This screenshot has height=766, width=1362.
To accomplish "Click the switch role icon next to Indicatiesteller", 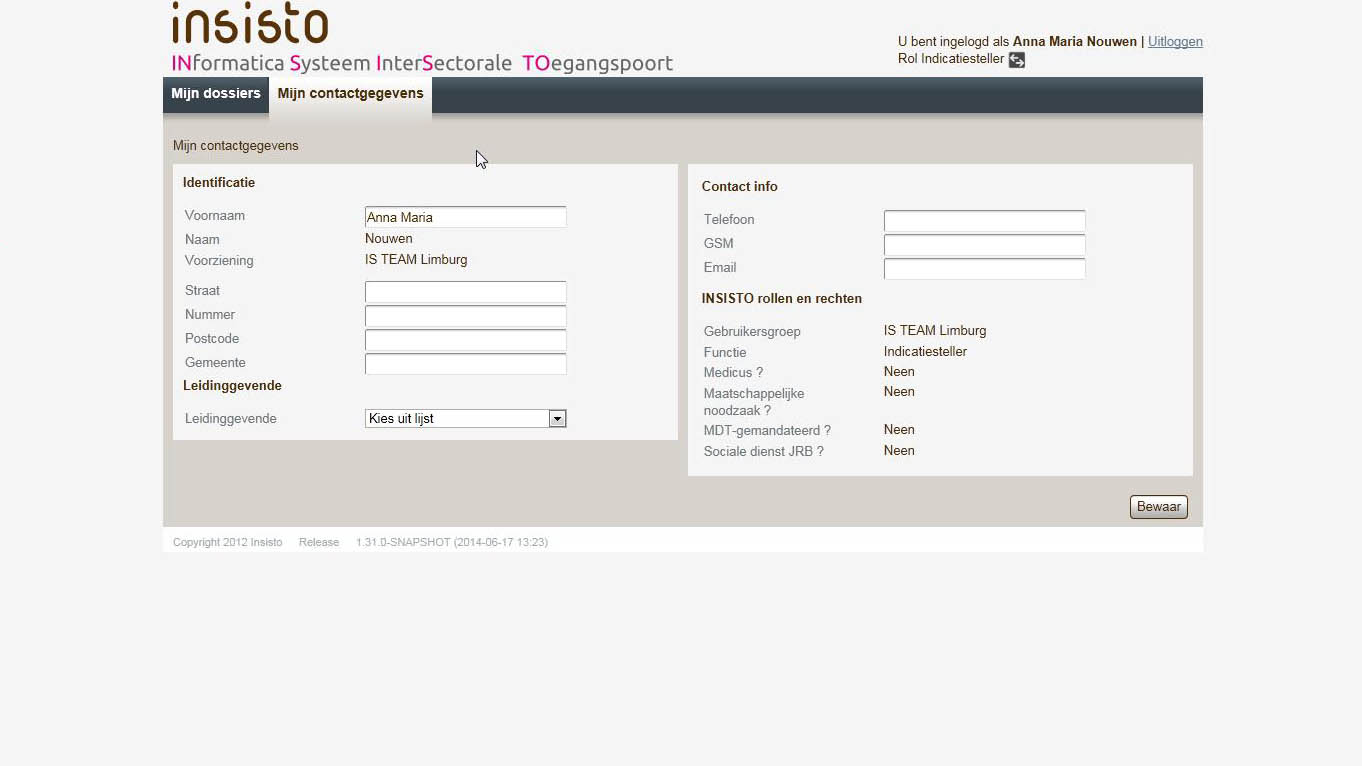I will (x=1017, y=60).
